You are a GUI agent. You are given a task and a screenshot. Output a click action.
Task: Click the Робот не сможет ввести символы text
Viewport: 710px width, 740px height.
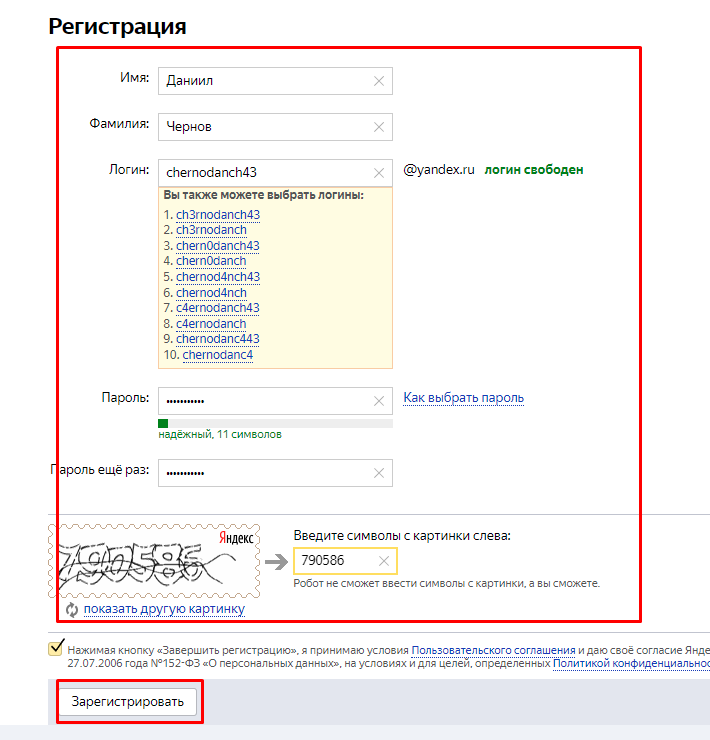pyautogui.click(x=447, y=584)
